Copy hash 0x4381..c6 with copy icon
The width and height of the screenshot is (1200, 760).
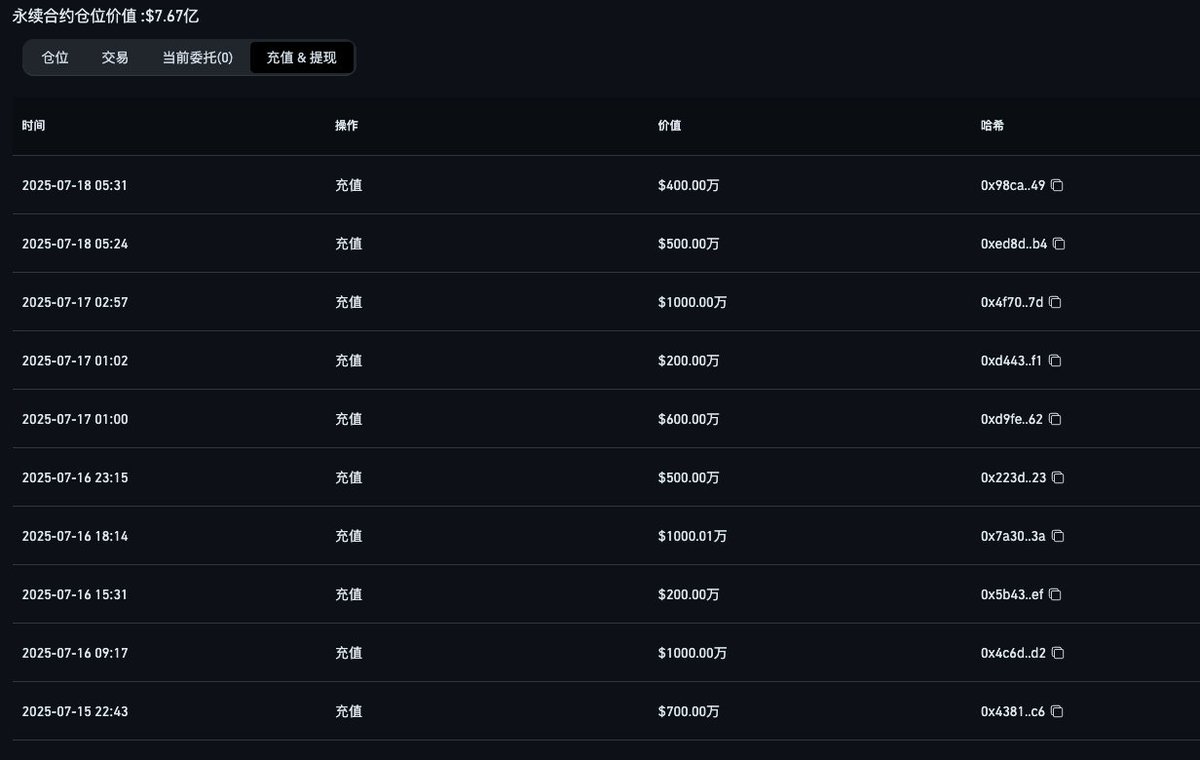coord(1057,712)
